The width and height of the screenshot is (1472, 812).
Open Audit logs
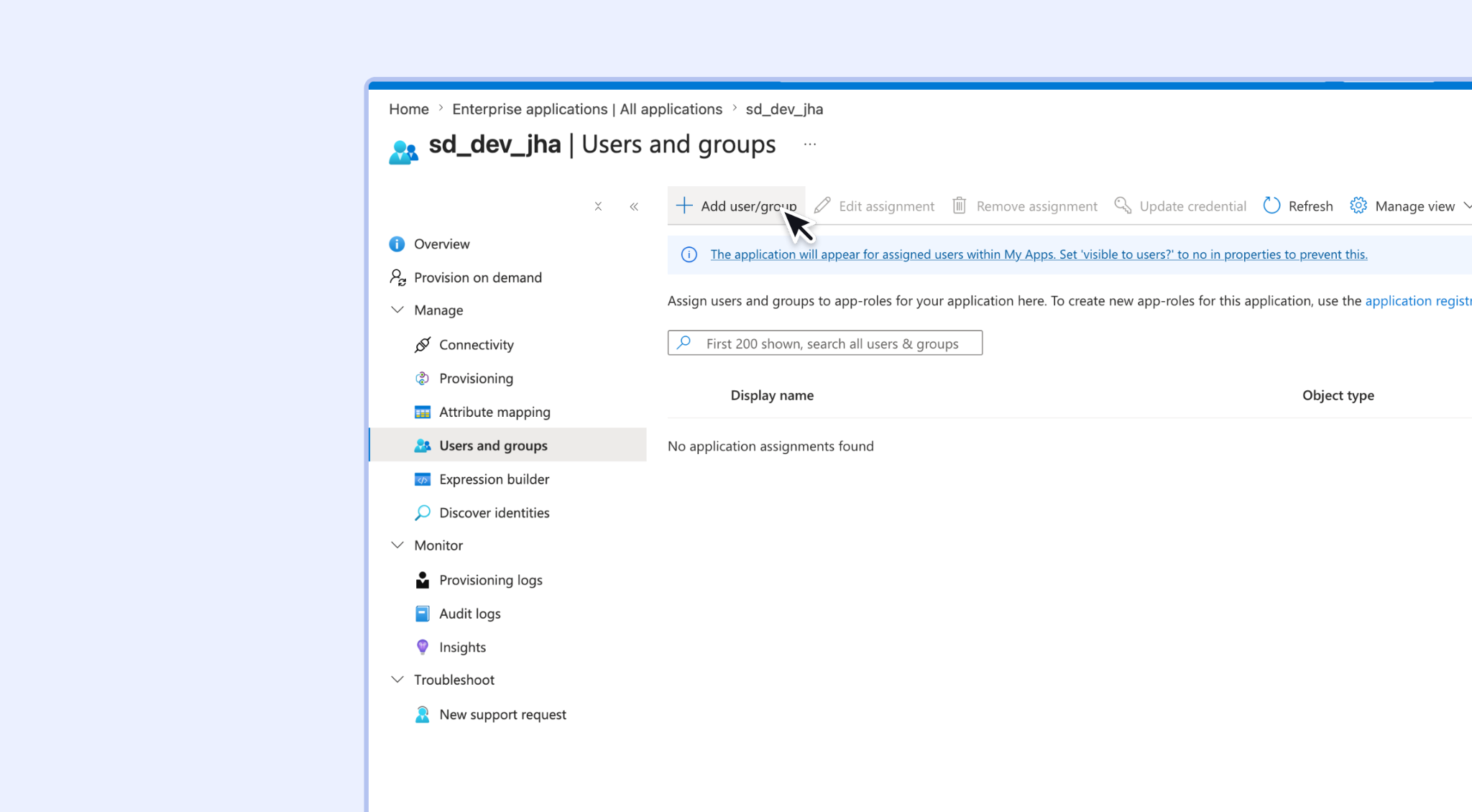click(469, 614)
